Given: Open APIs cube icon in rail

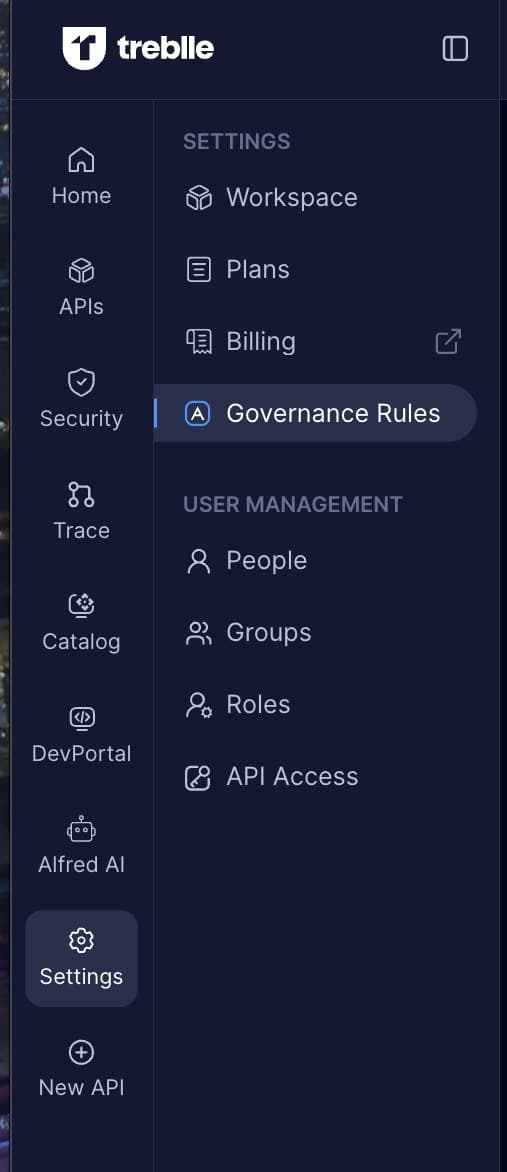Looking at the screenshot, I should [x=81, y=271].
